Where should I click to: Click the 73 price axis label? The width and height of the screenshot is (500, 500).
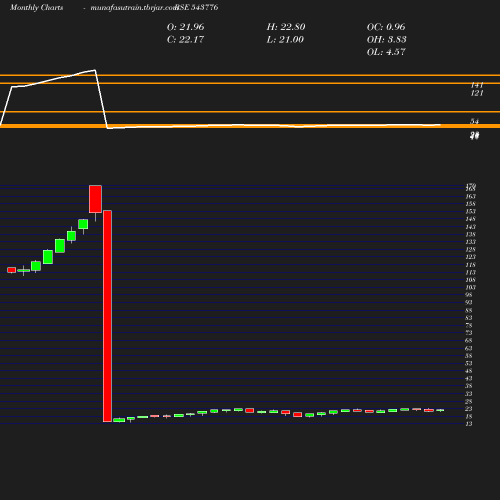pos(469,333)
